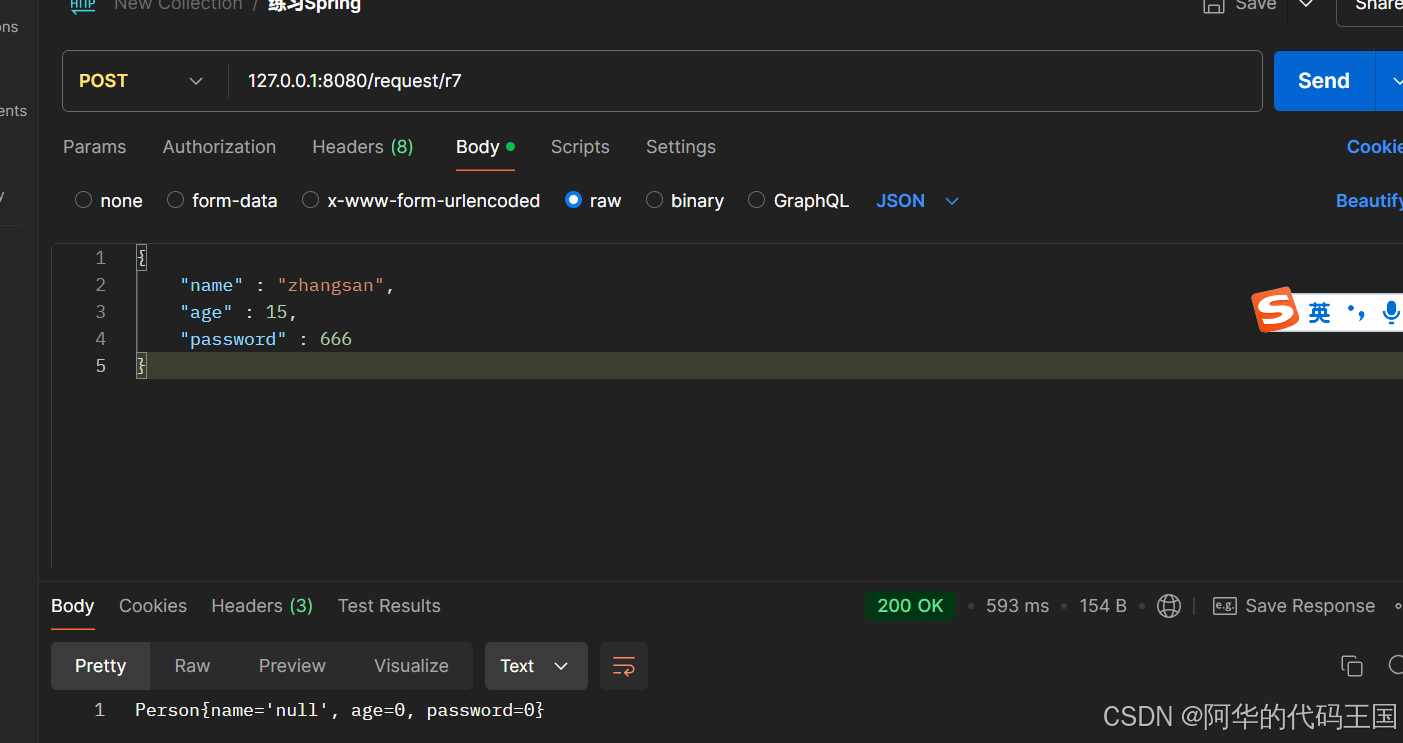Switch to the Headers (8) tab

click(363, 147)
